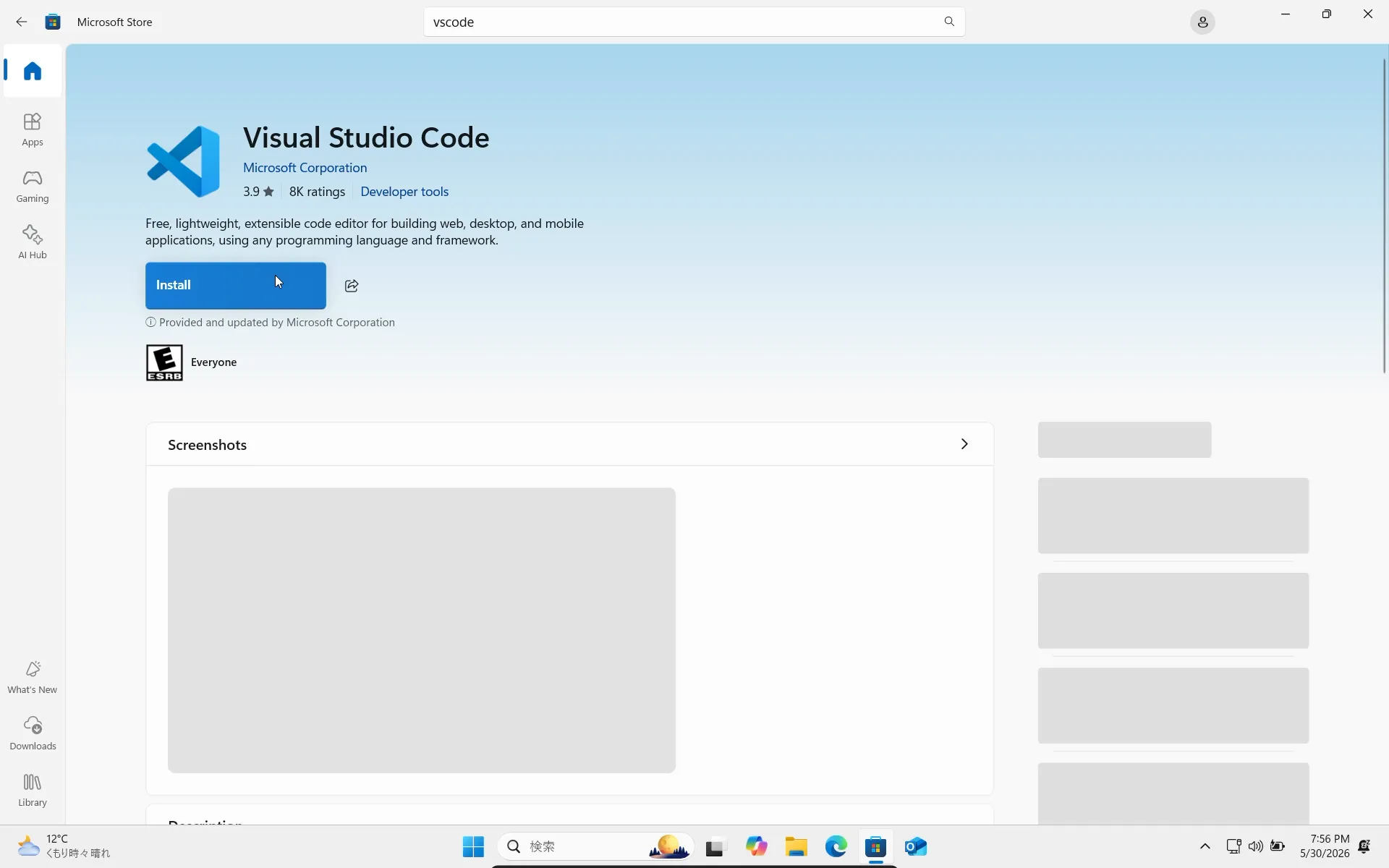Launch Microsoft Edge from the taskbar
The width and height of the screenshot is (1389, 868).
[x=836, y=846]
